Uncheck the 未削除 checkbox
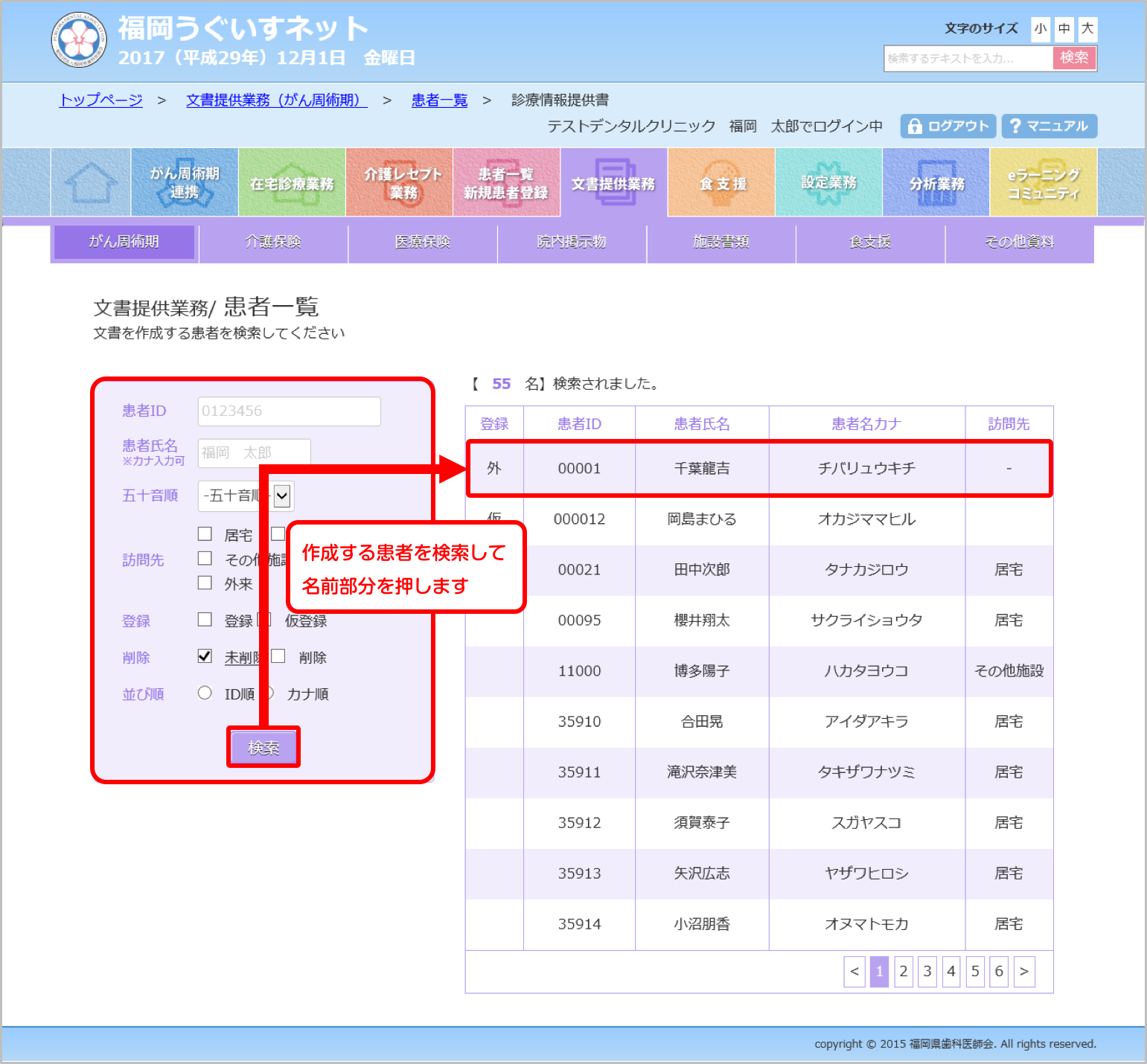 tap(205, 656)
